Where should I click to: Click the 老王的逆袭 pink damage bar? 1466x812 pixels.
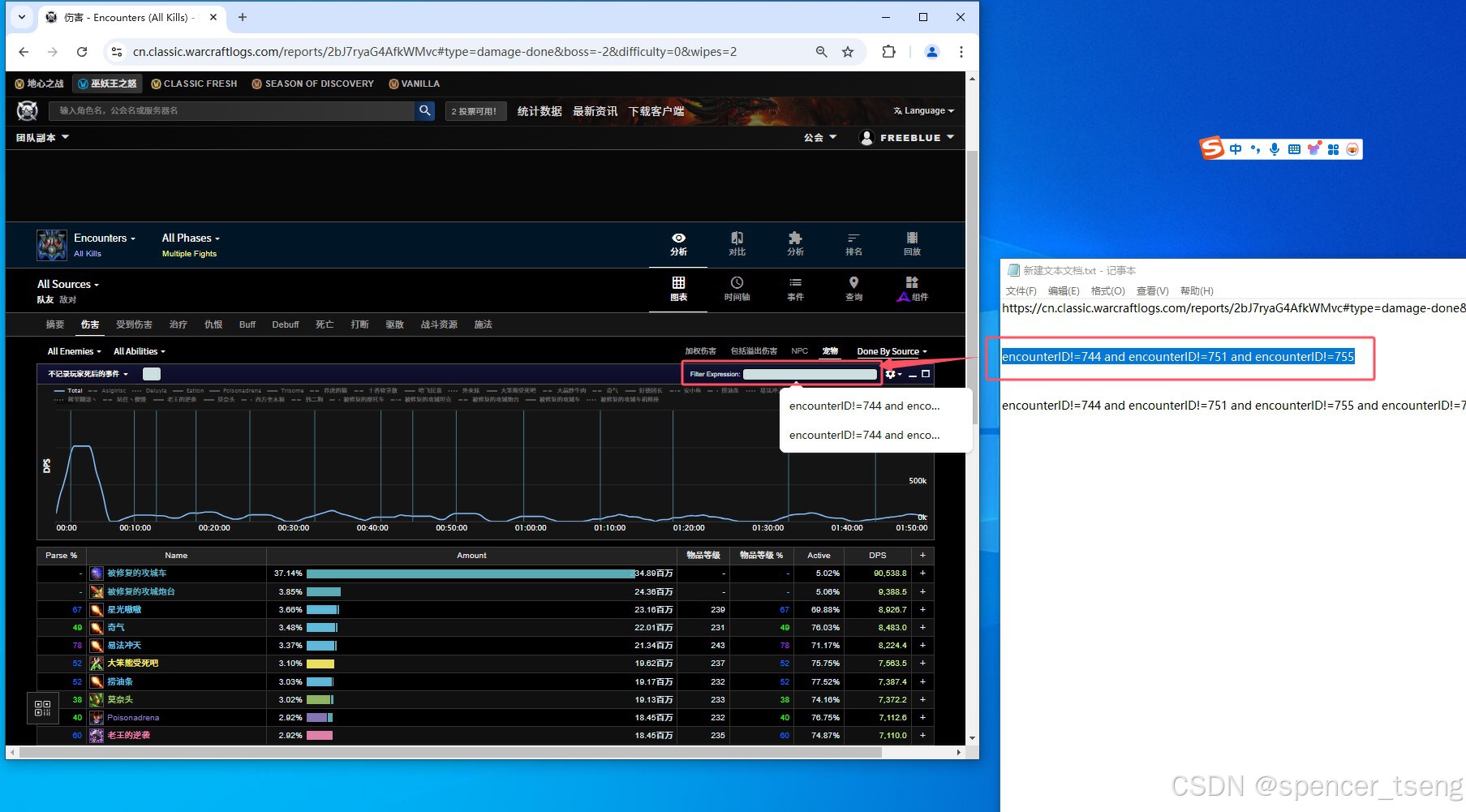coord(320,736)
